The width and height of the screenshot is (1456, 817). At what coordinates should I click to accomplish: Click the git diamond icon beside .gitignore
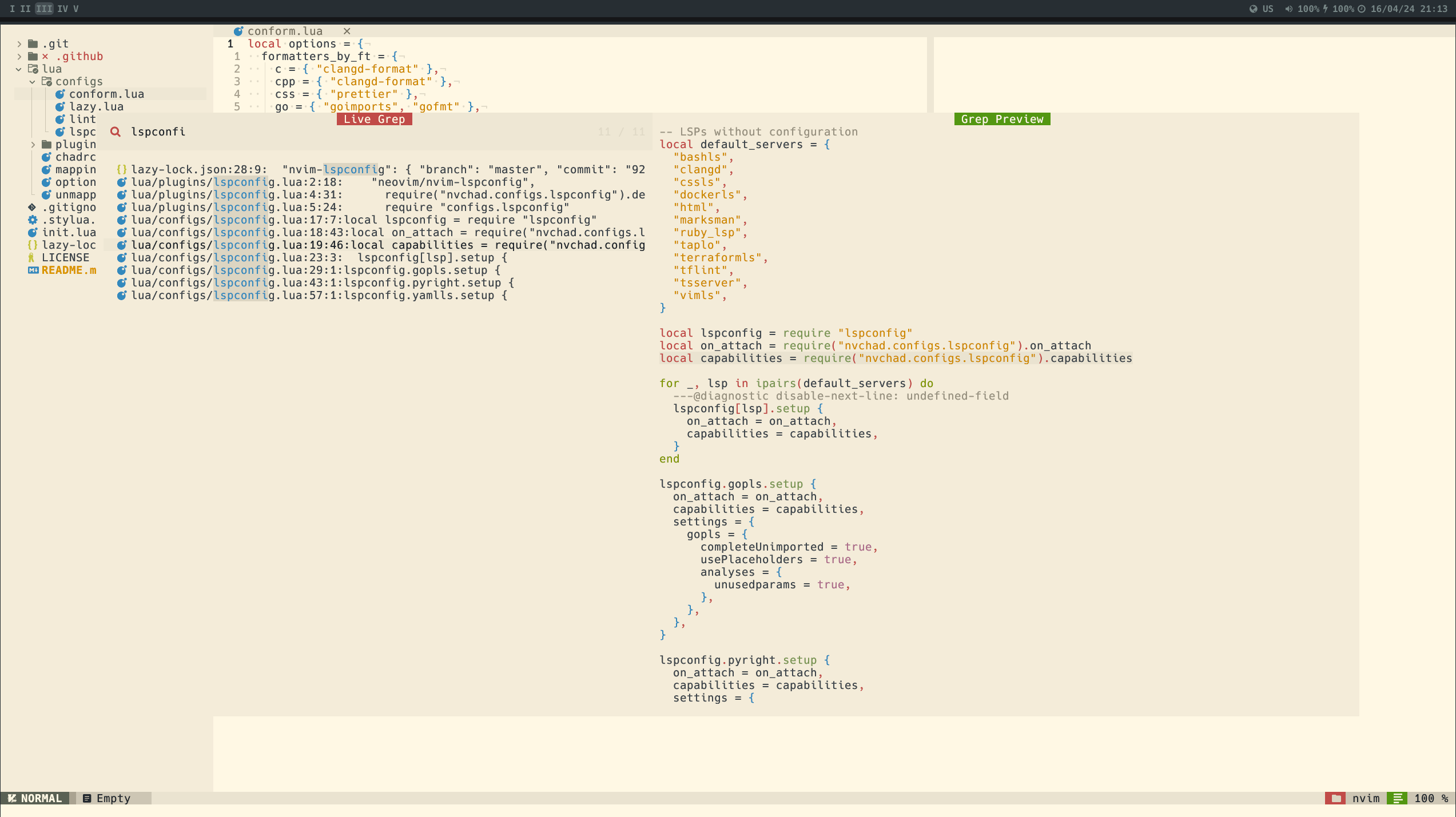tap(32, 208)
